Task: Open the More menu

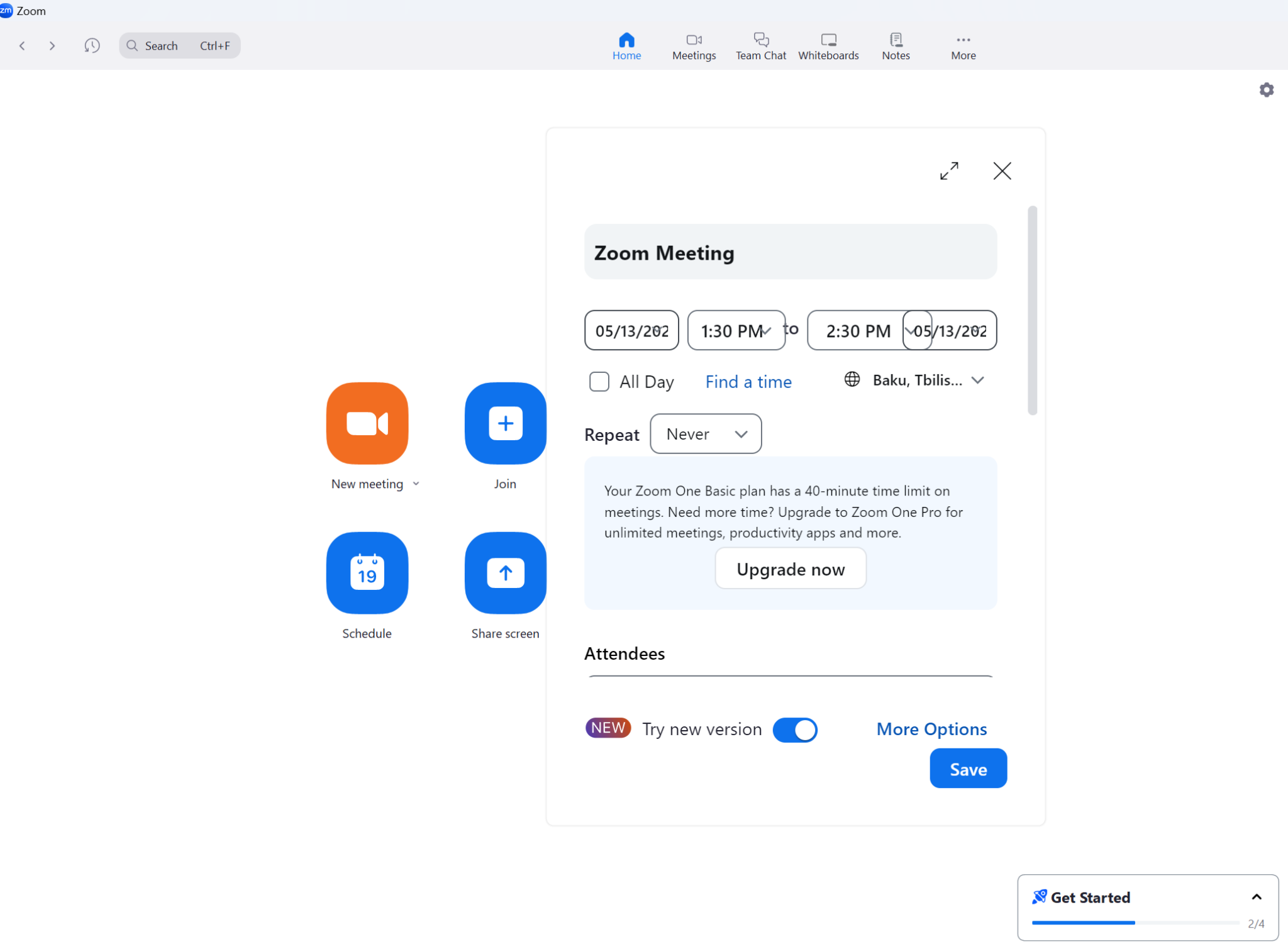Action: pyautogui.click(x=962, y=45)
